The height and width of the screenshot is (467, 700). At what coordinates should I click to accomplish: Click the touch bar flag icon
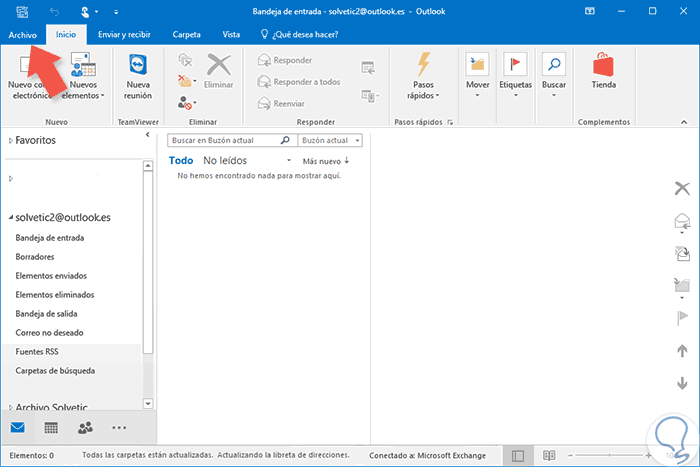682,318
